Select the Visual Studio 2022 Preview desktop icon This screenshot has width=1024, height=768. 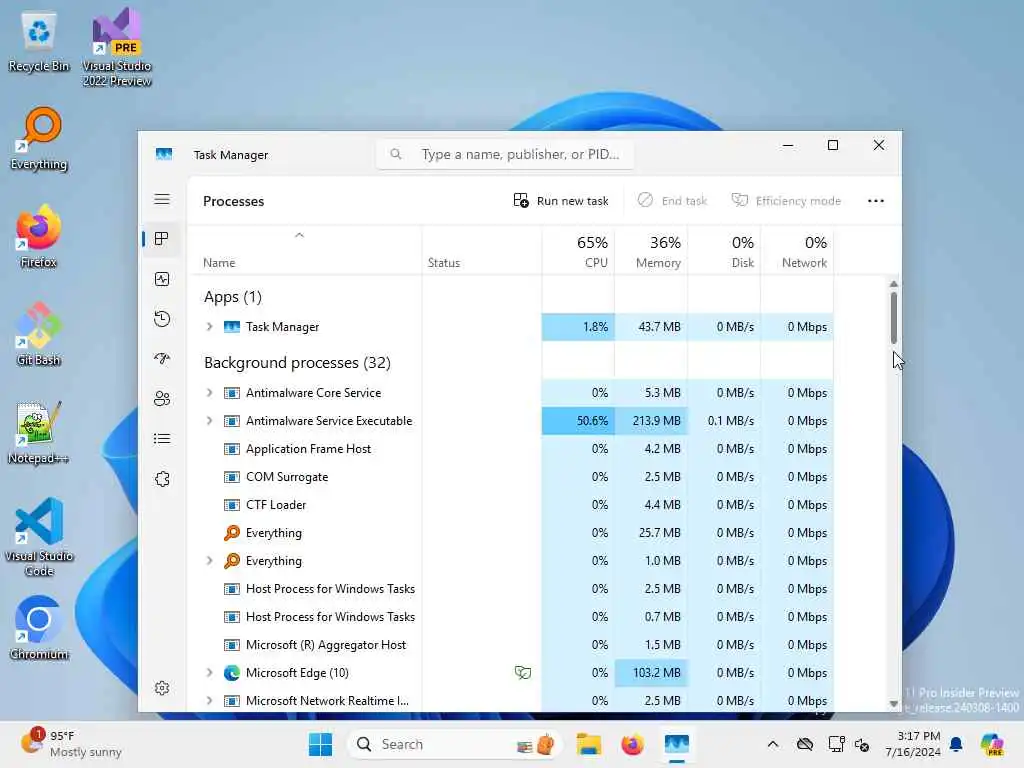(117, 47)
